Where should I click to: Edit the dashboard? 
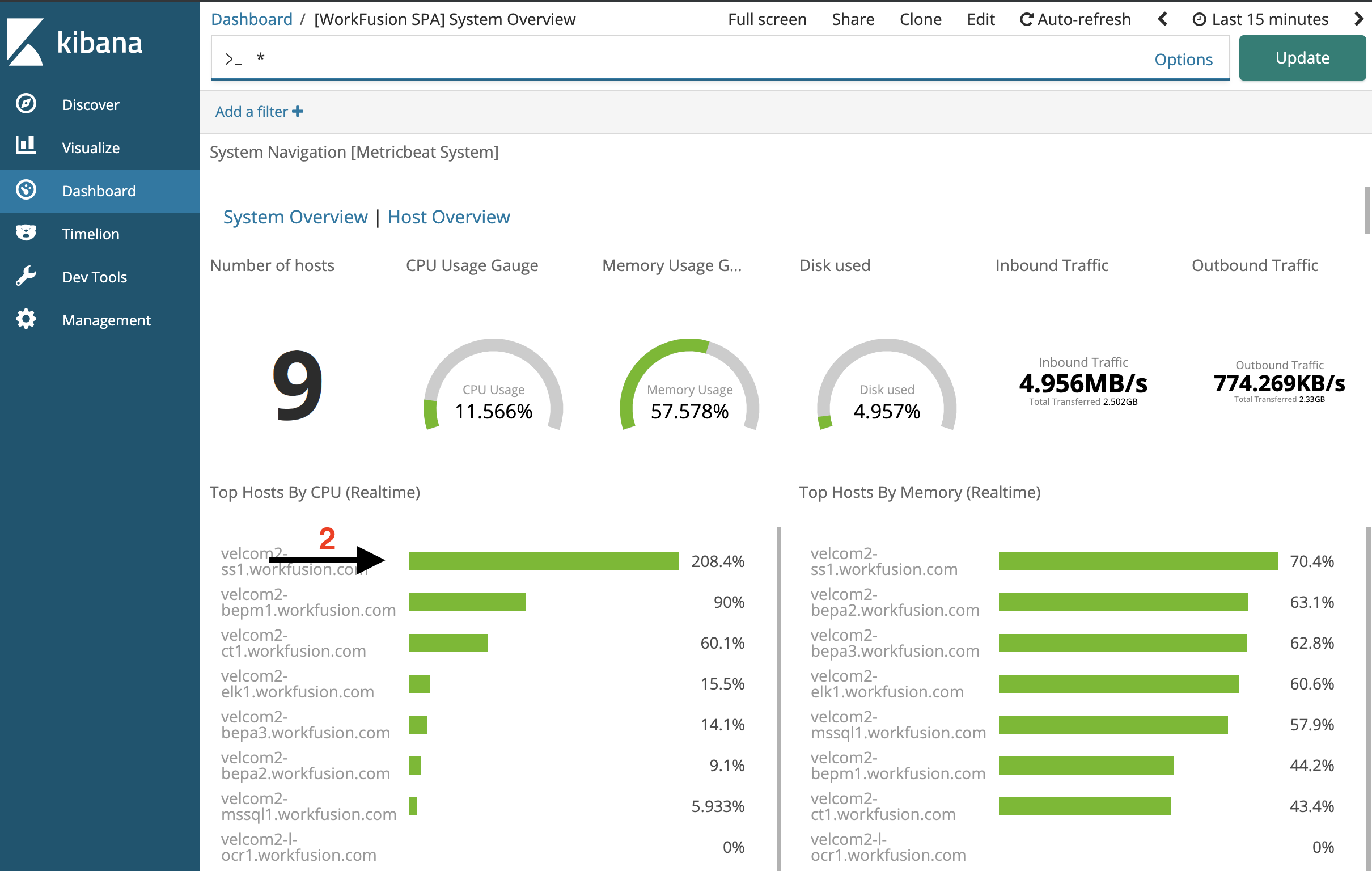[x=981, y=19]
